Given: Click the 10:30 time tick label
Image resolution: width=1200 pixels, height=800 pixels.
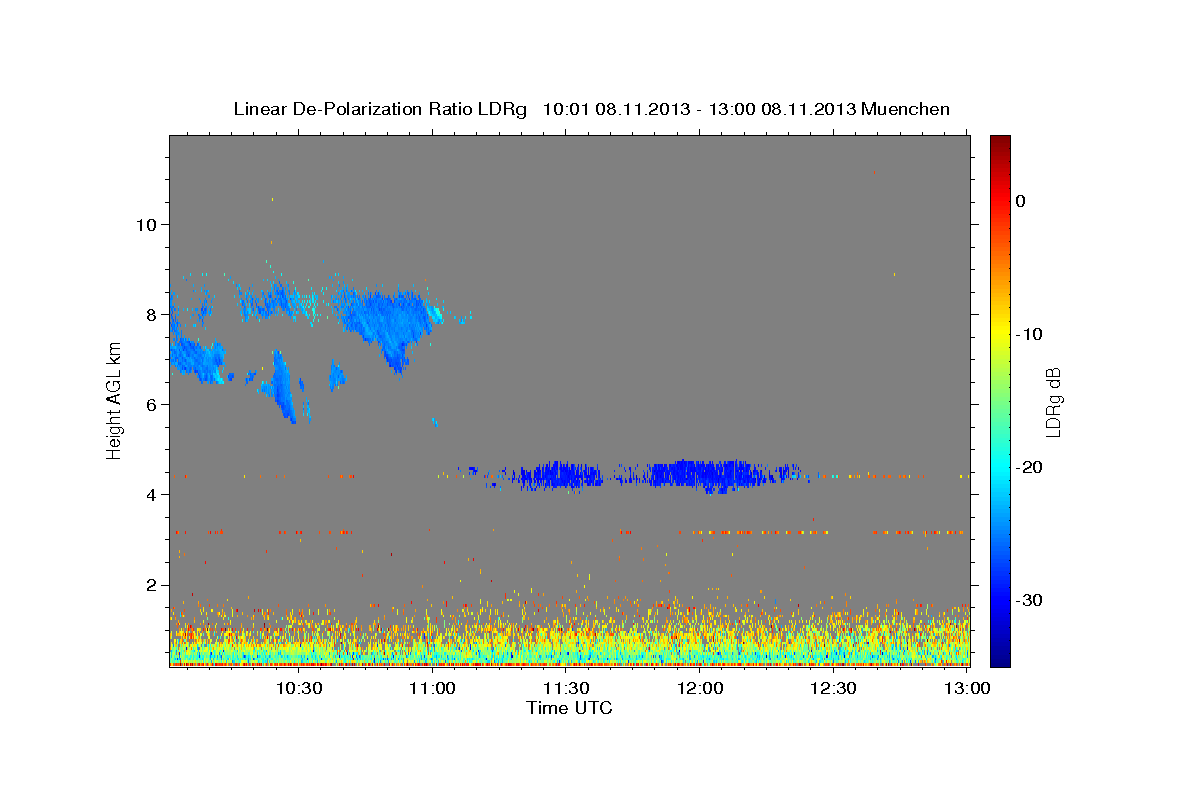Looking at the screenshot, I should coord(298,689).
